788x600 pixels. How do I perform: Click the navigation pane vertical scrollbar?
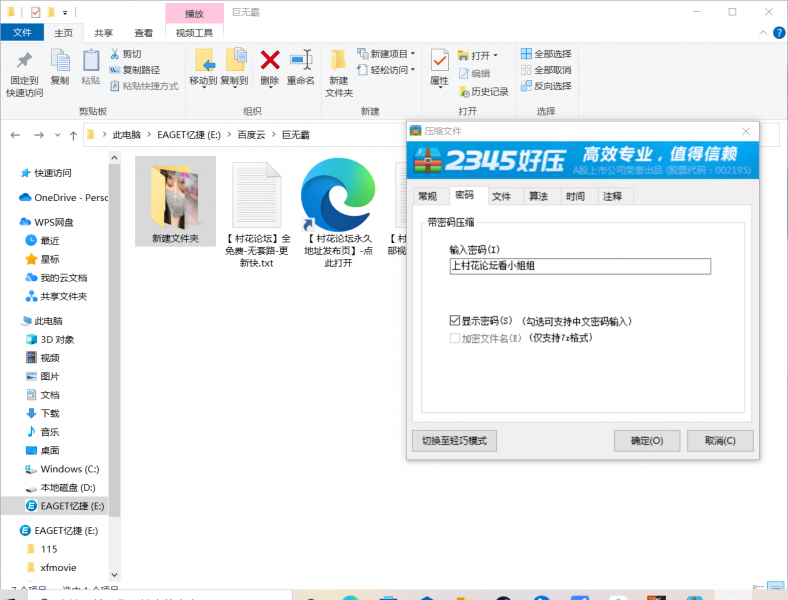pos(114,350)
